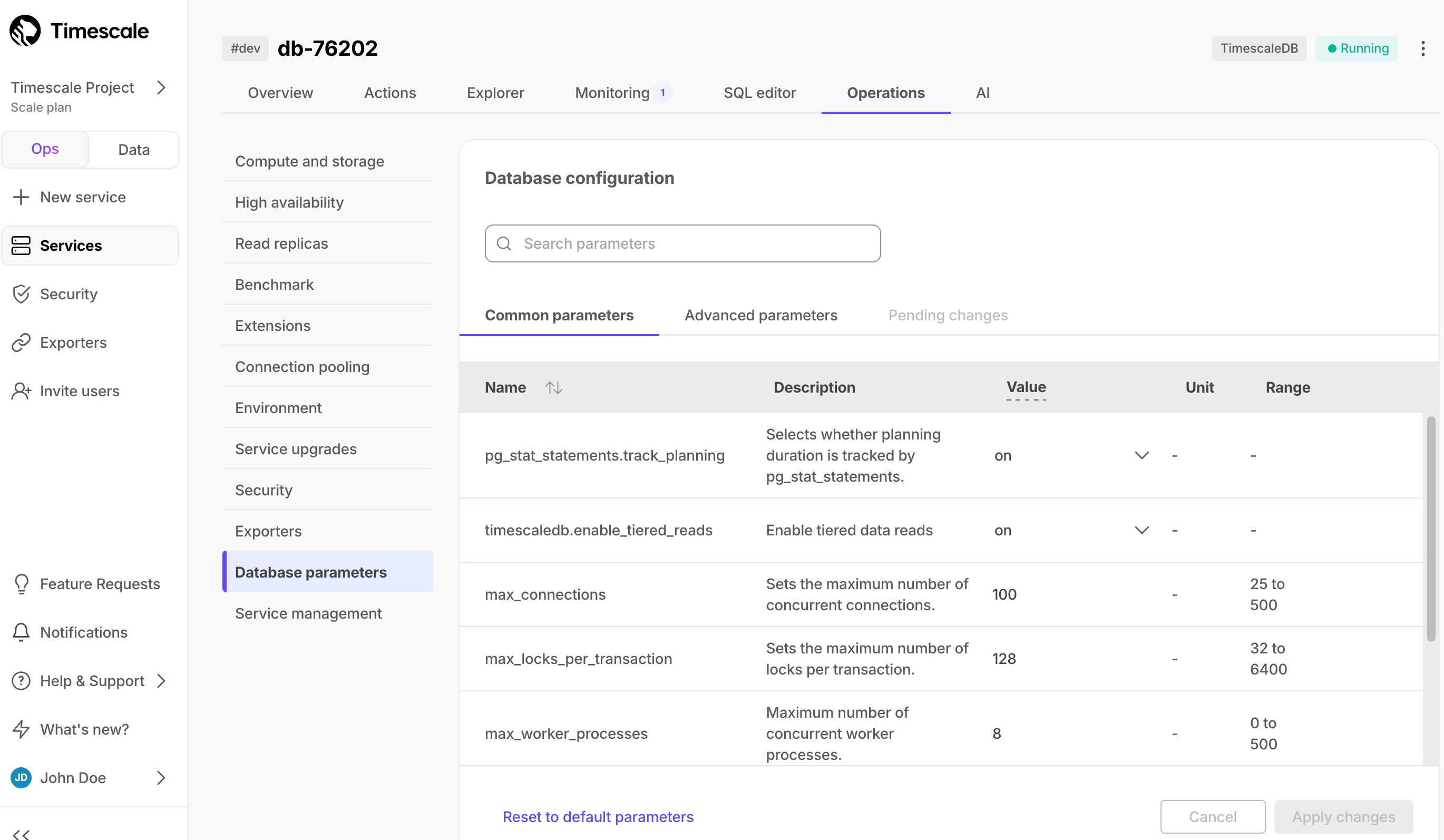
Task: Click the Services stack icon
Action: coord(21,245)
